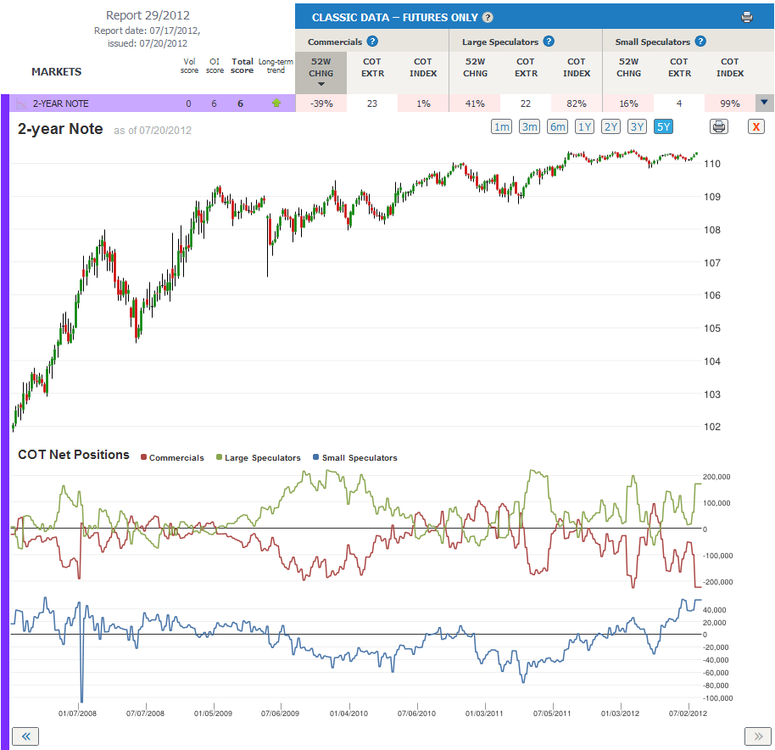Click the 1% Commercials COT index cell
The width and height of the screenshot is (775, 750).
click(423, 103)
